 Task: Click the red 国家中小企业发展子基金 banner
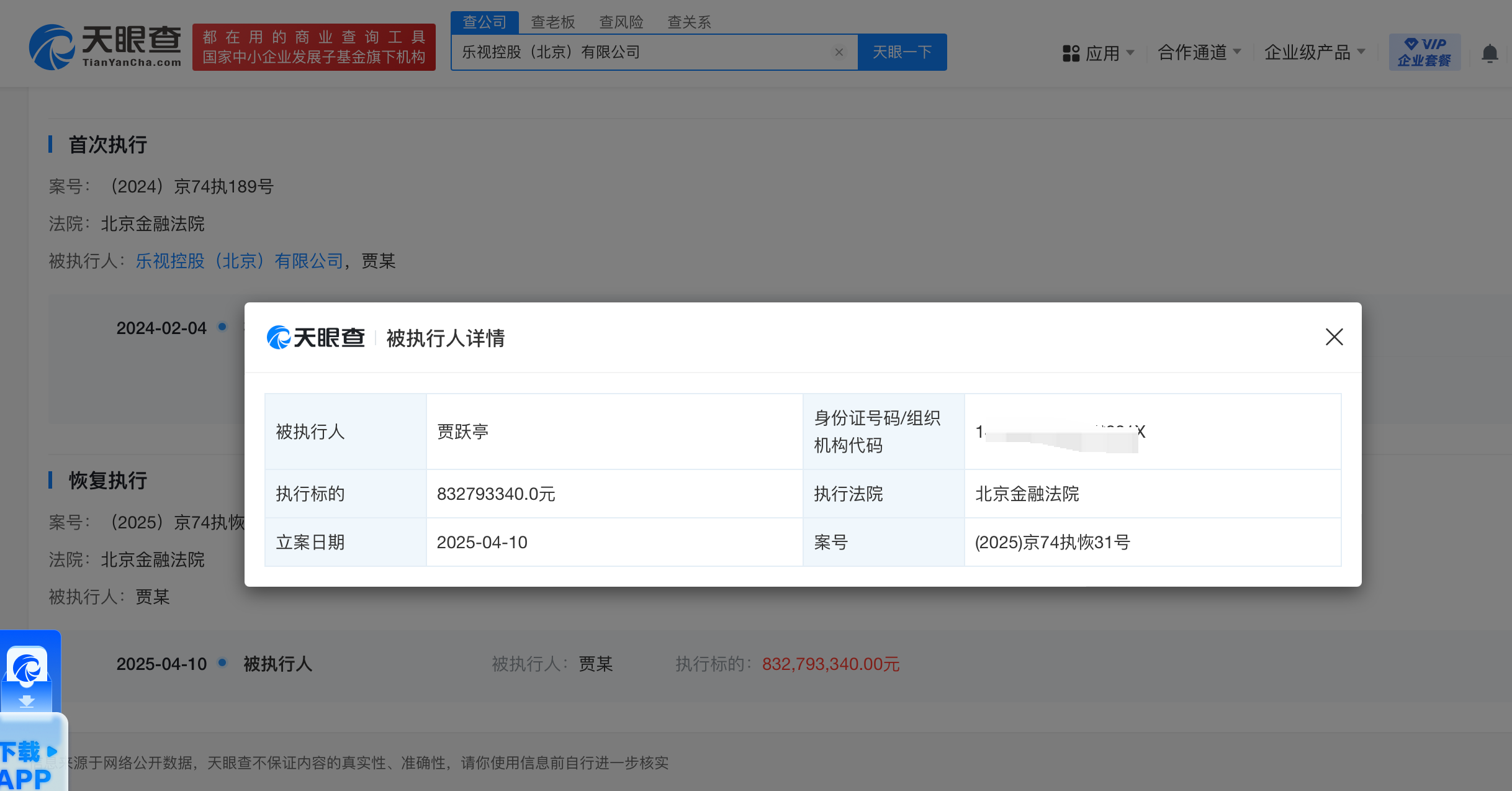(314, 47)
